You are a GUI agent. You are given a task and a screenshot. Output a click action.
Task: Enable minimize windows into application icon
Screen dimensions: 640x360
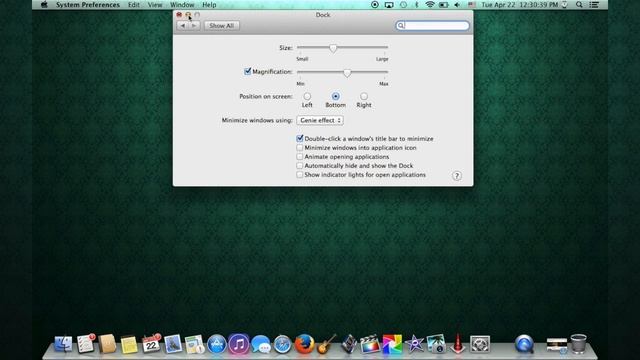pyautogui.click(x=300, y=148)
